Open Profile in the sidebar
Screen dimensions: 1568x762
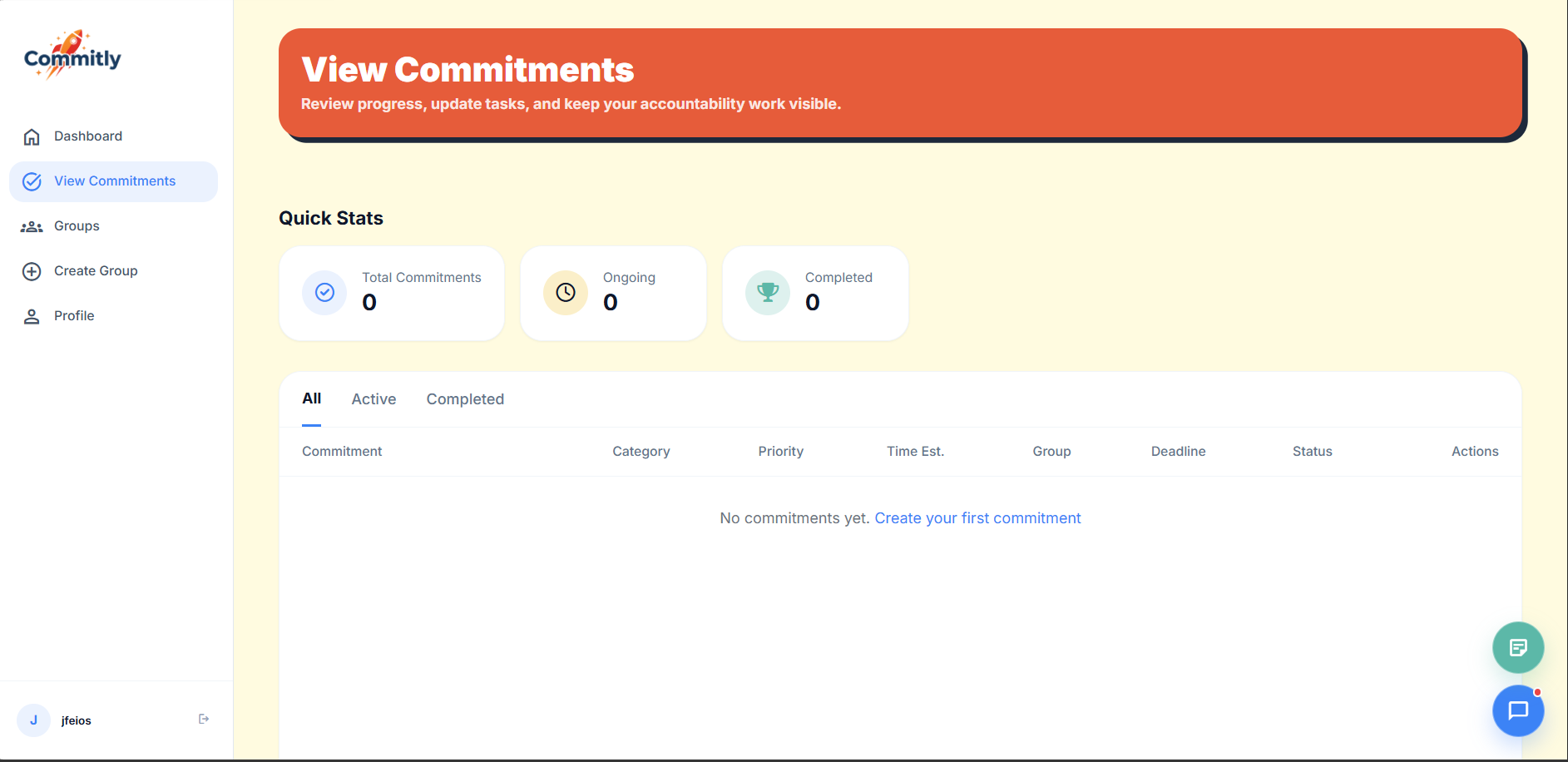(113, 316)
